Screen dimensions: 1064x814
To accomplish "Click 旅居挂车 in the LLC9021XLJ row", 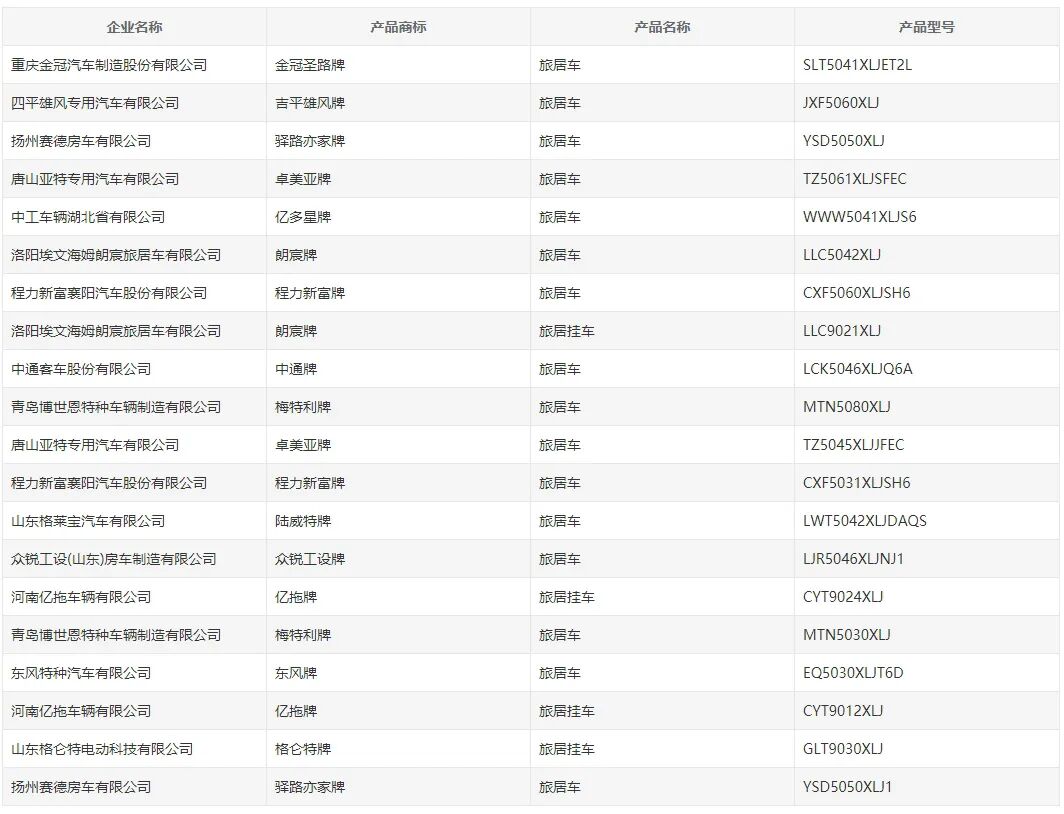I will pos(567,331).
